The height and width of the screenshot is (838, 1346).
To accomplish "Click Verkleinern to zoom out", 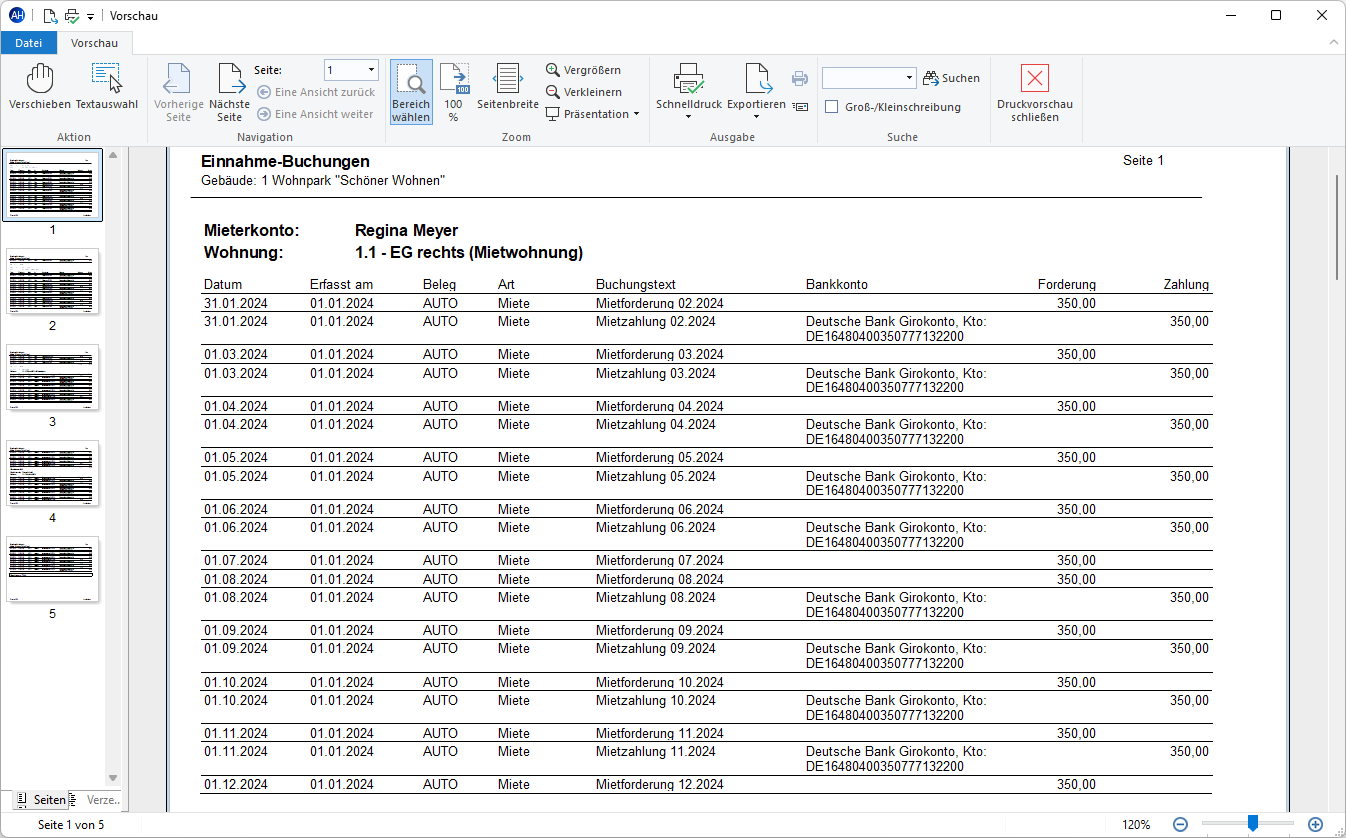I will (583, 92).
